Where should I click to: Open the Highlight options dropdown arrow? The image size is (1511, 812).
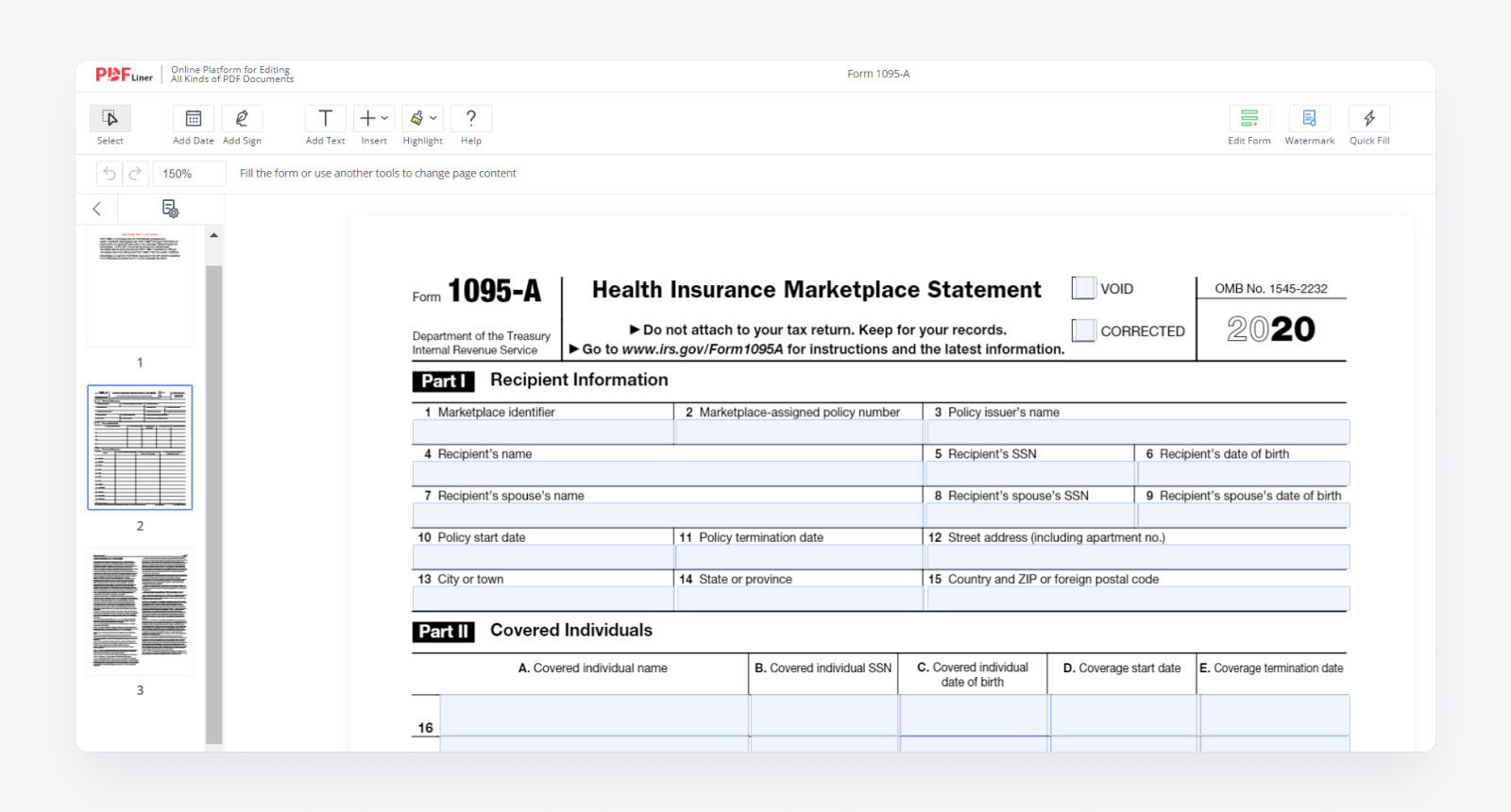point(433,118)
